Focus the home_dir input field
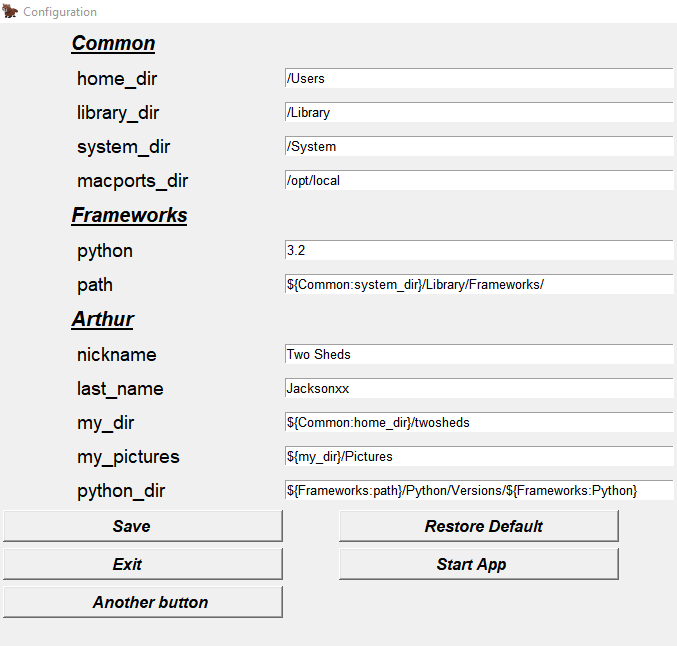 pos(478,78)
